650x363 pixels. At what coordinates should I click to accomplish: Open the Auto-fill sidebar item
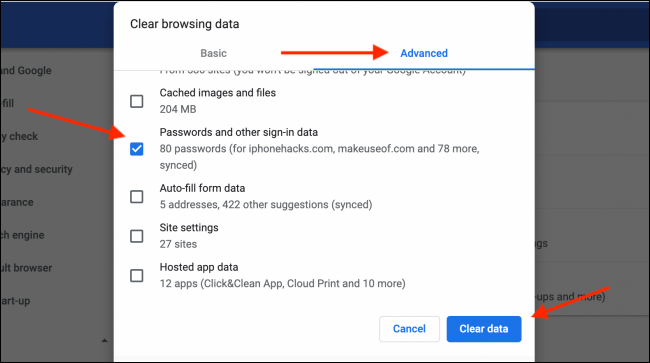pos(7,103)
